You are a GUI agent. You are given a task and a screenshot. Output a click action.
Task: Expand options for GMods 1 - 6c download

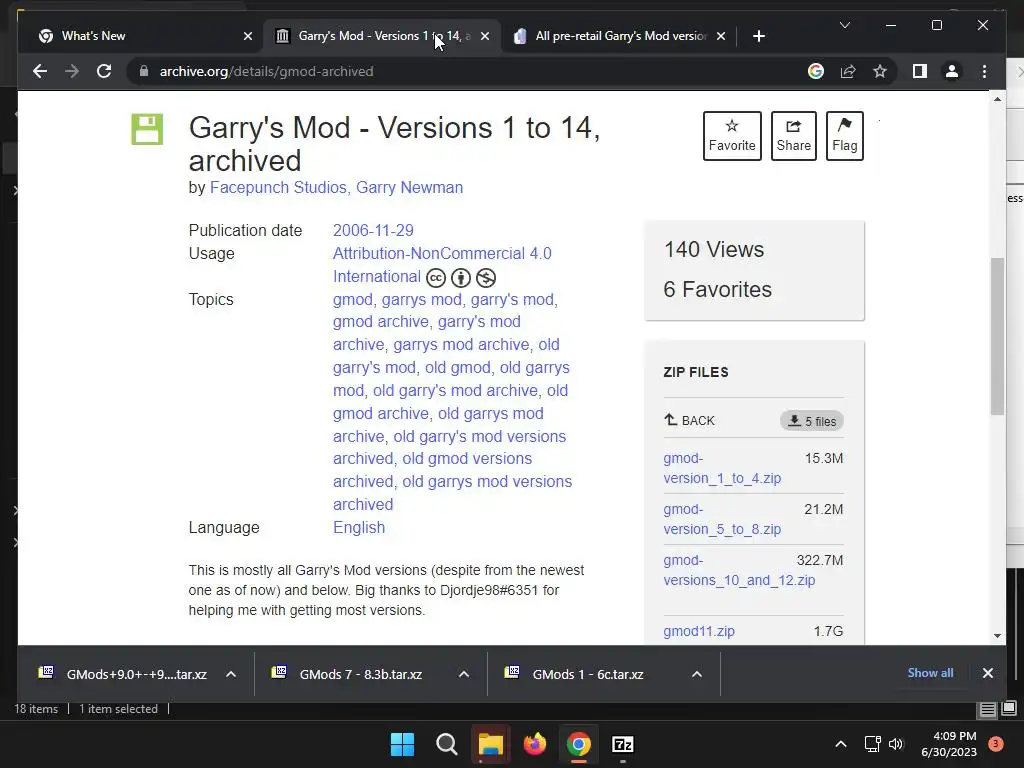tap(697, 674)
